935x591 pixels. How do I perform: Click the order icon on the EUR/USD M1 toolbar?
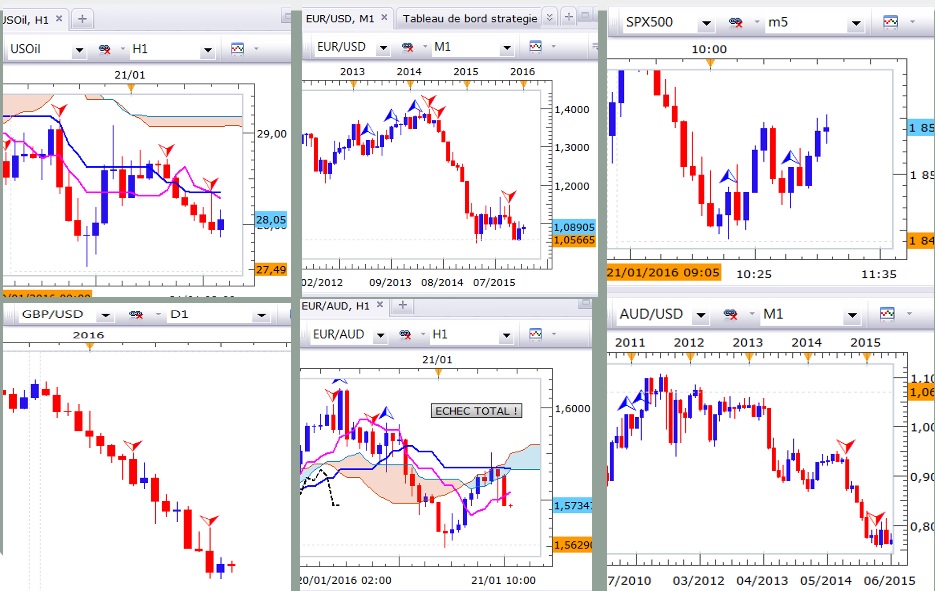[x=408, y=46]
